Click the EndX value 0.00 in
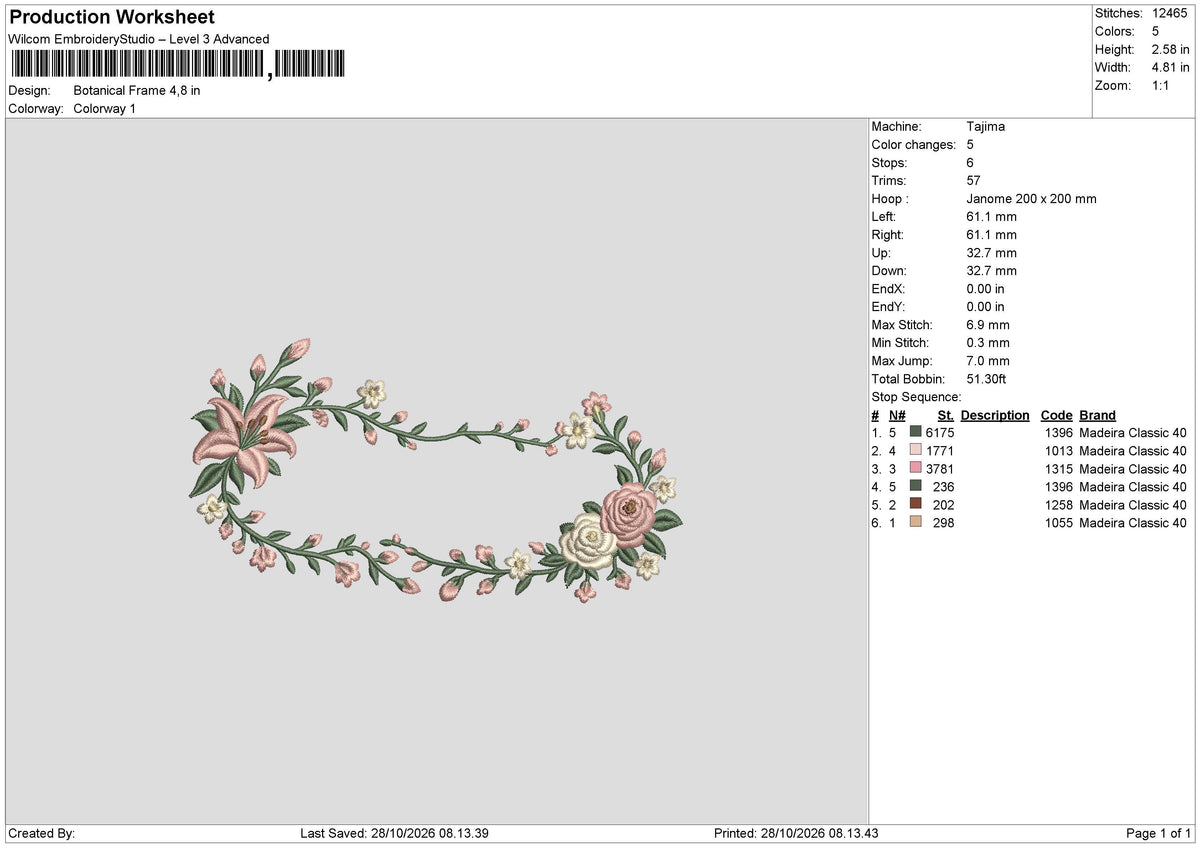This screenshot has width=1200, height=848. pos(986,289)
